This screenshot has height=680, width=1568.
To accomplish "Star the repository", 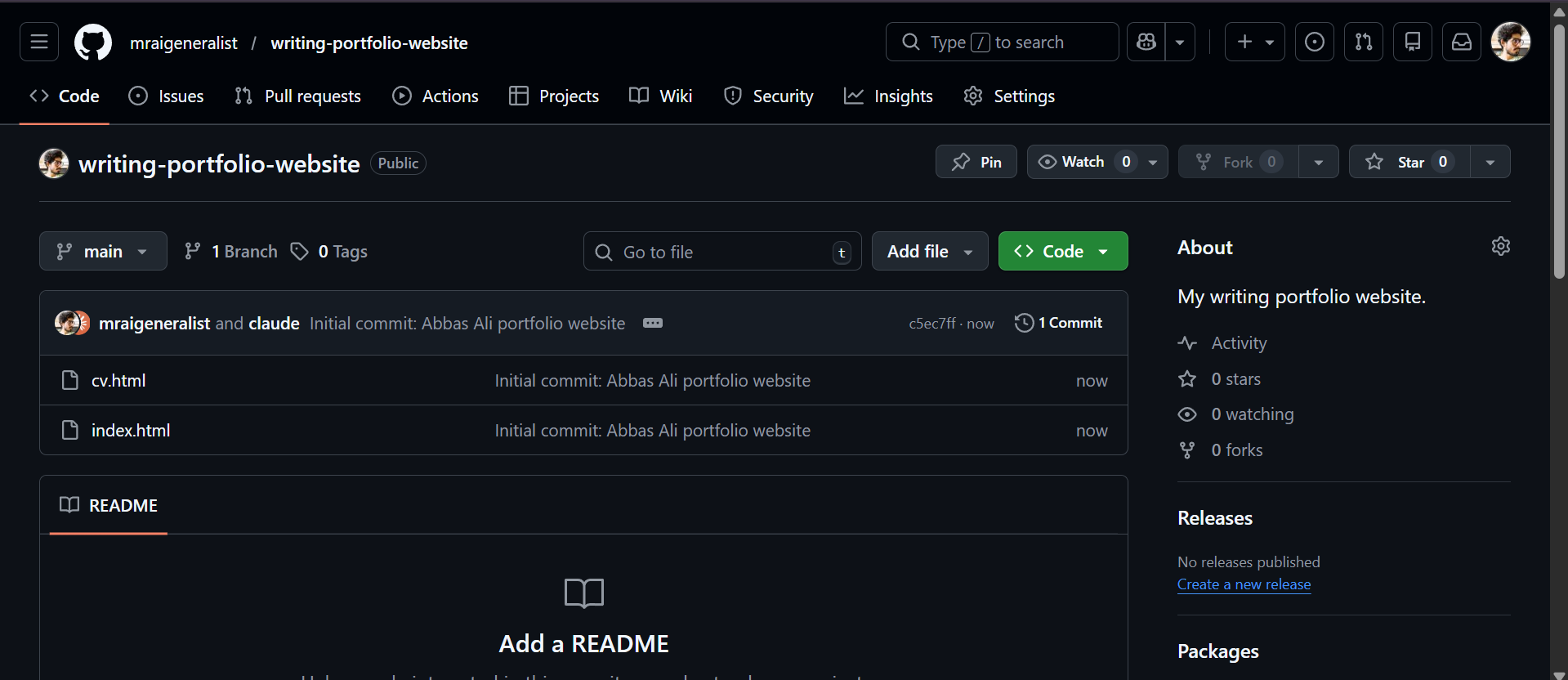I will (1409, 162).
